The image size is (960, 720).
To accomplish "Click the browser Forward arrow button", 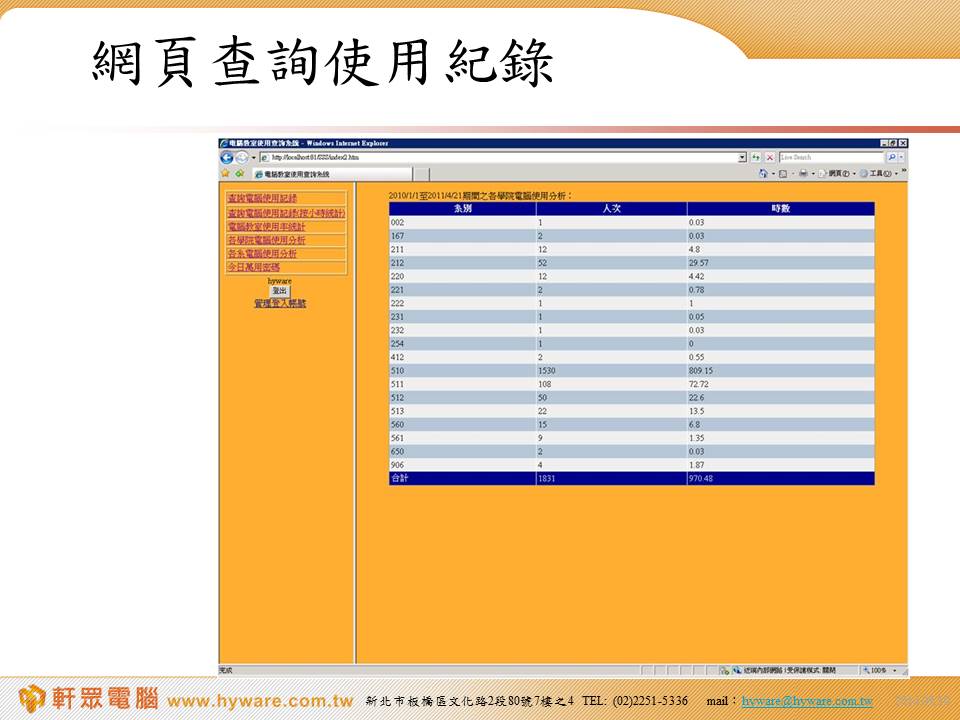I will pos(241,158).
